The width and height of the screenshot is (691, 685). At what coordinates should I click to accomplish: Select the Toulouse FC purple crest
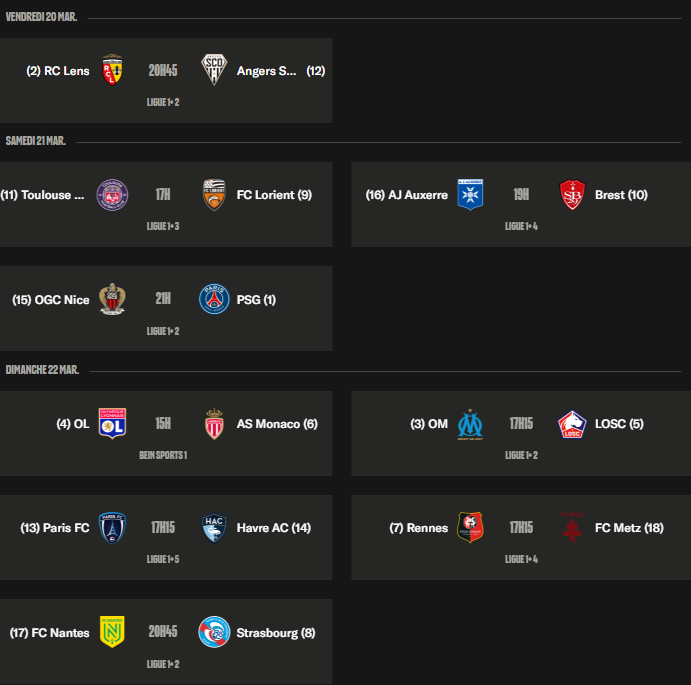[112, 195]
